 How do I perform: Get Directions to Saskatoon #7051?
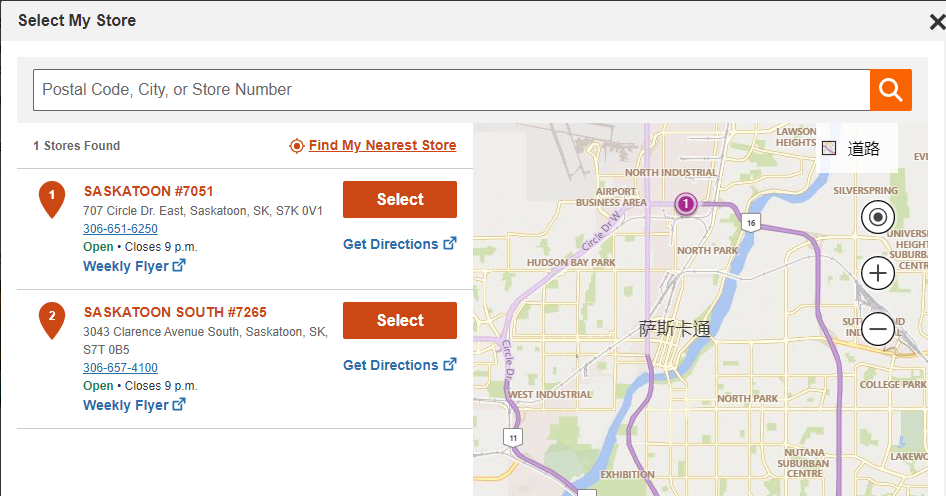(x=399, y=244)
